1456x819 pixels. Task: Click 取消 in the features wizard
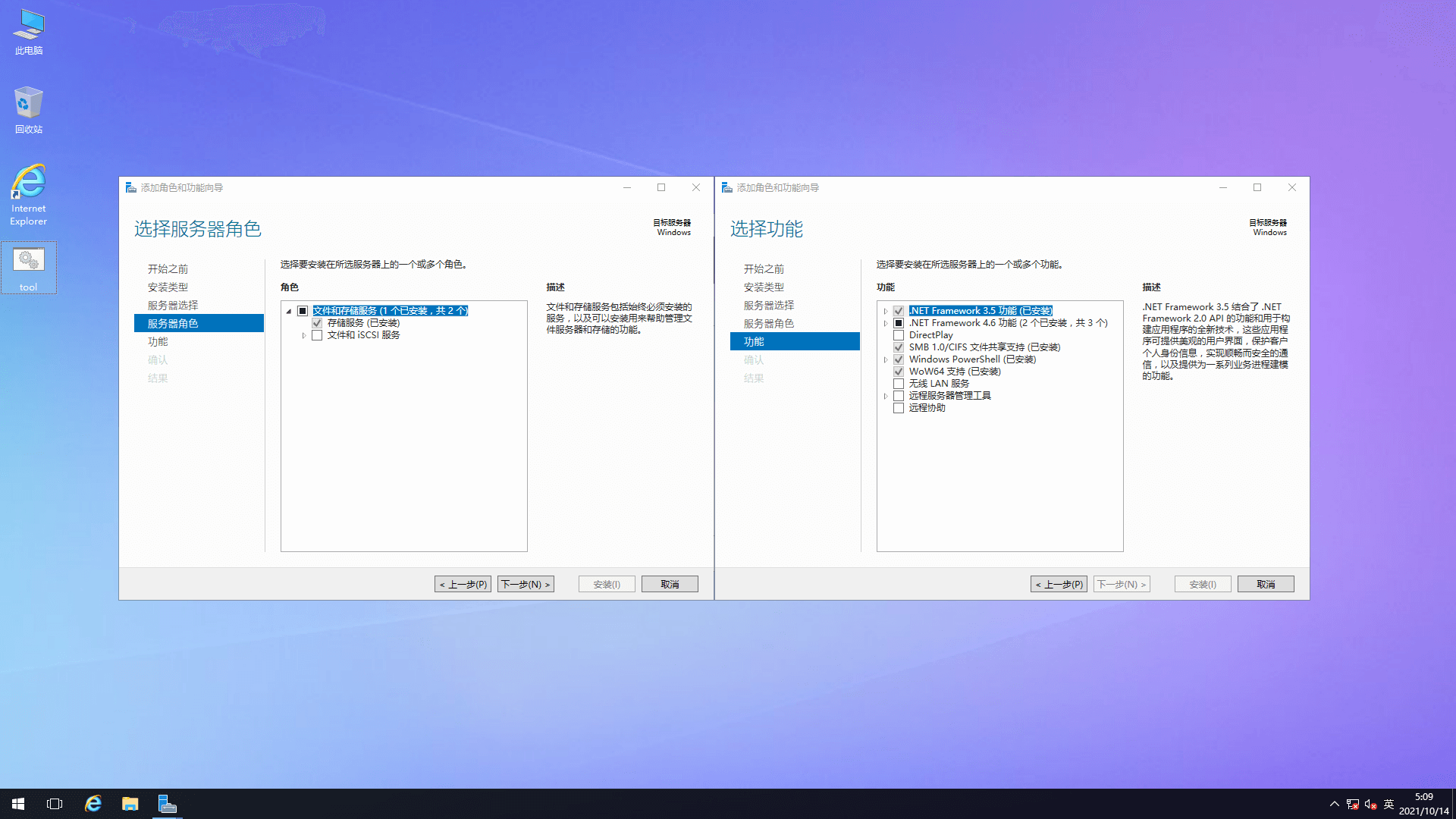tap(1265, 584)
